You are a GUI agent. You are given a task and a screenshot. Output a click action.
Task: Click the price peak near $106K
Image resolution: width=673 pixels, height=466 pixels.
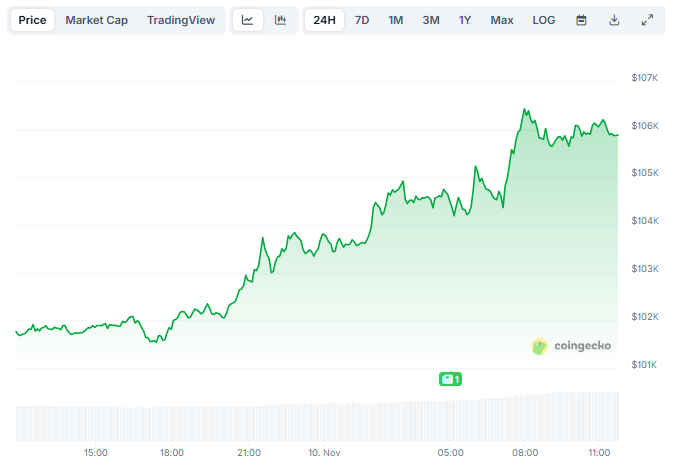(524, 110)
